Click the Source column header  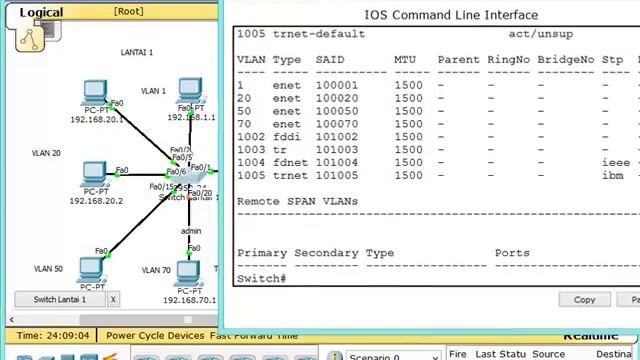tap(549, 354)
